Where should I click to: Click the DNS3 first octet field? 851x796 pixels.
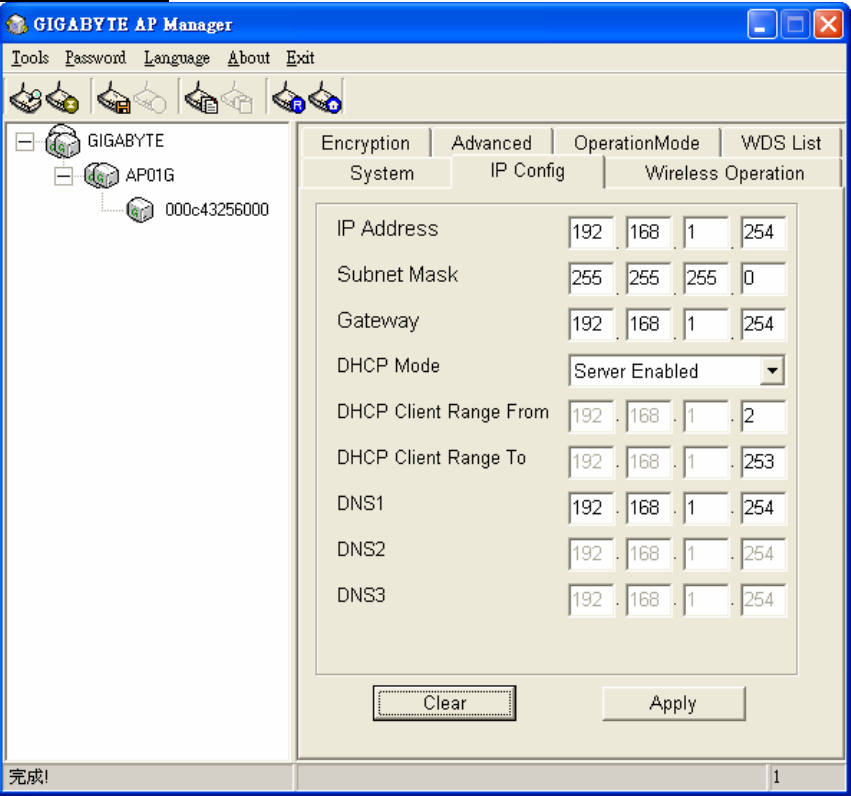591,600
